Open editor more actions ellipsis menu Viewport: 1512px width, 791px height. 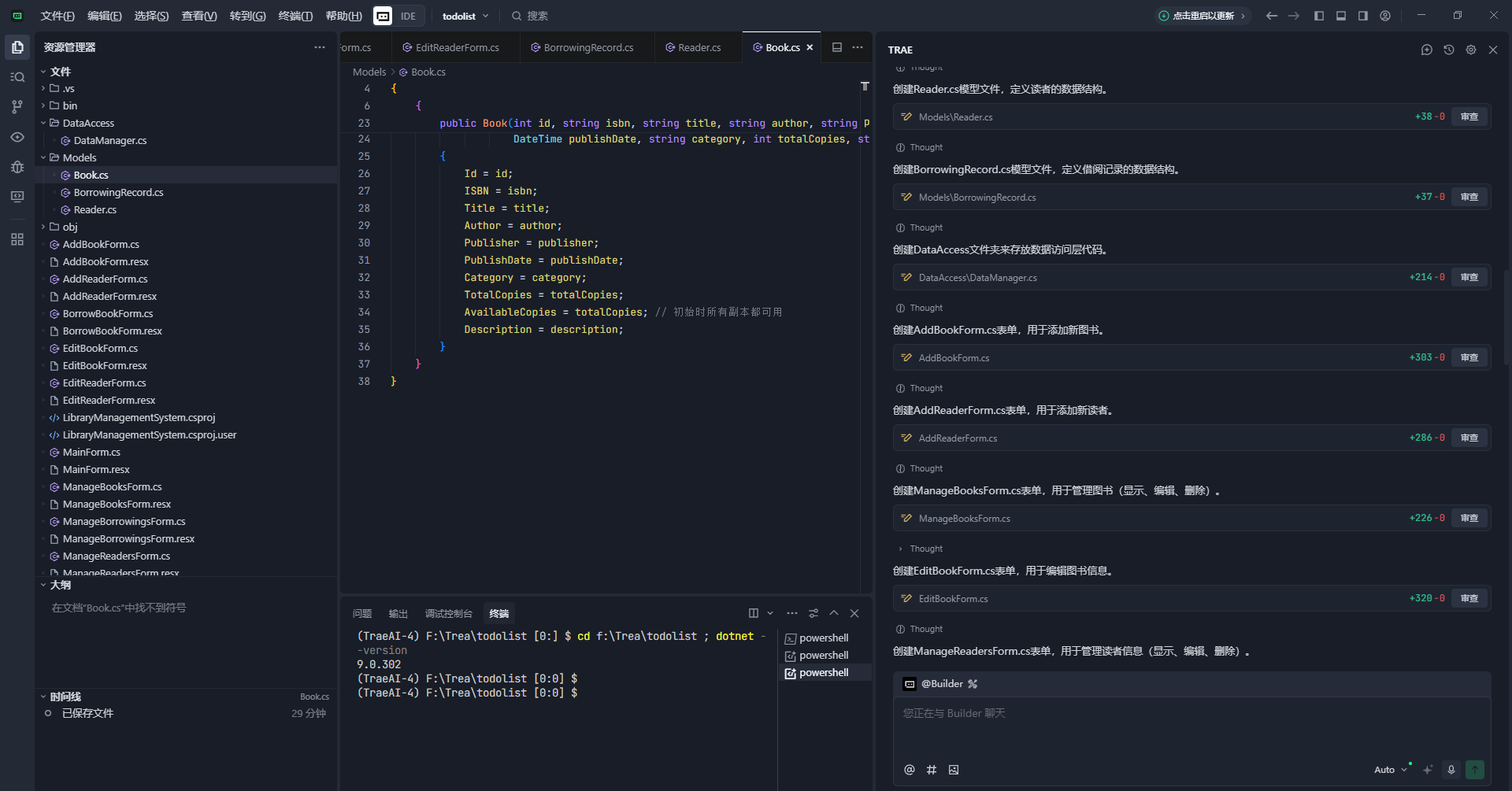coord(858,47)
